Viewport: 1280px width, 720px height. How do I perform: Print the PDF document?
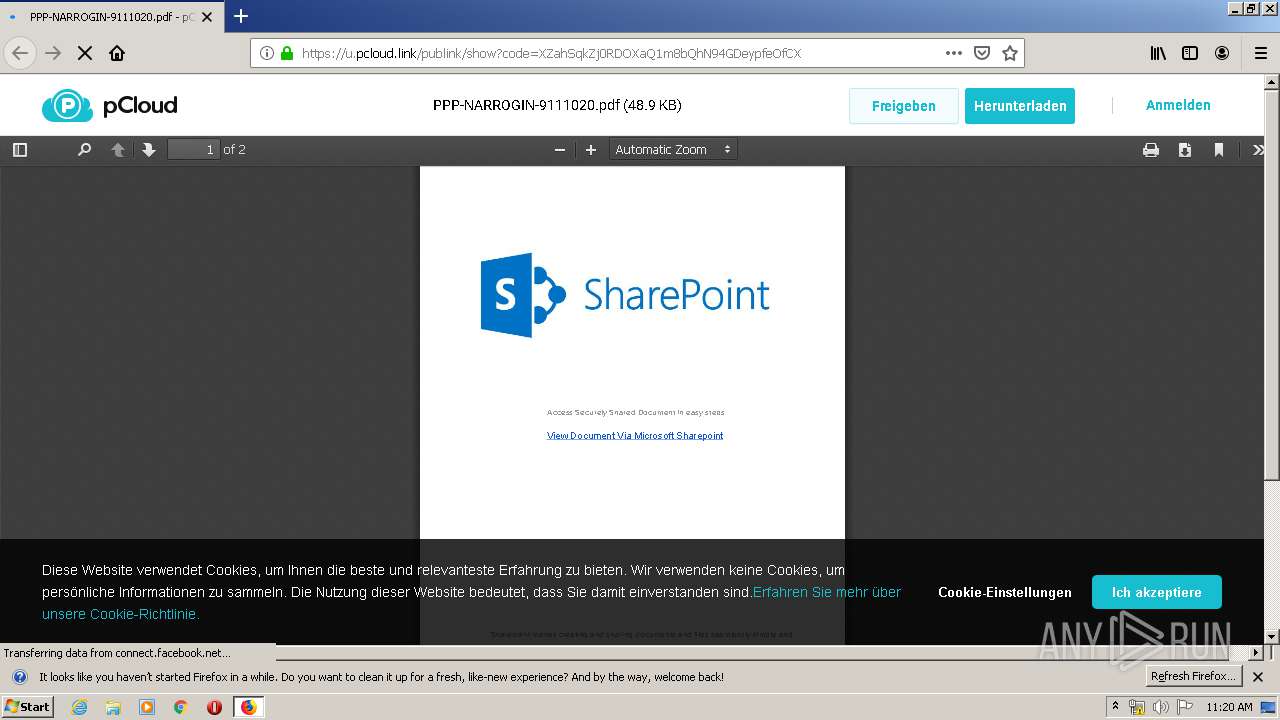pos(1151,150)
